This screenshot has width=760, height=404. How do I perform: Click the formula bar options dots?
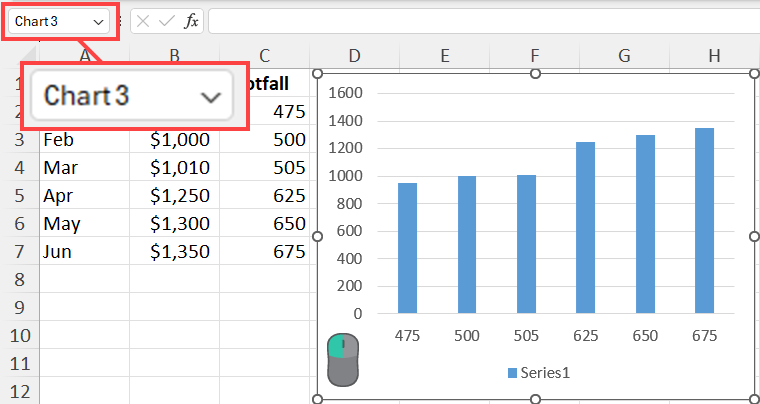tap(120, 22)
